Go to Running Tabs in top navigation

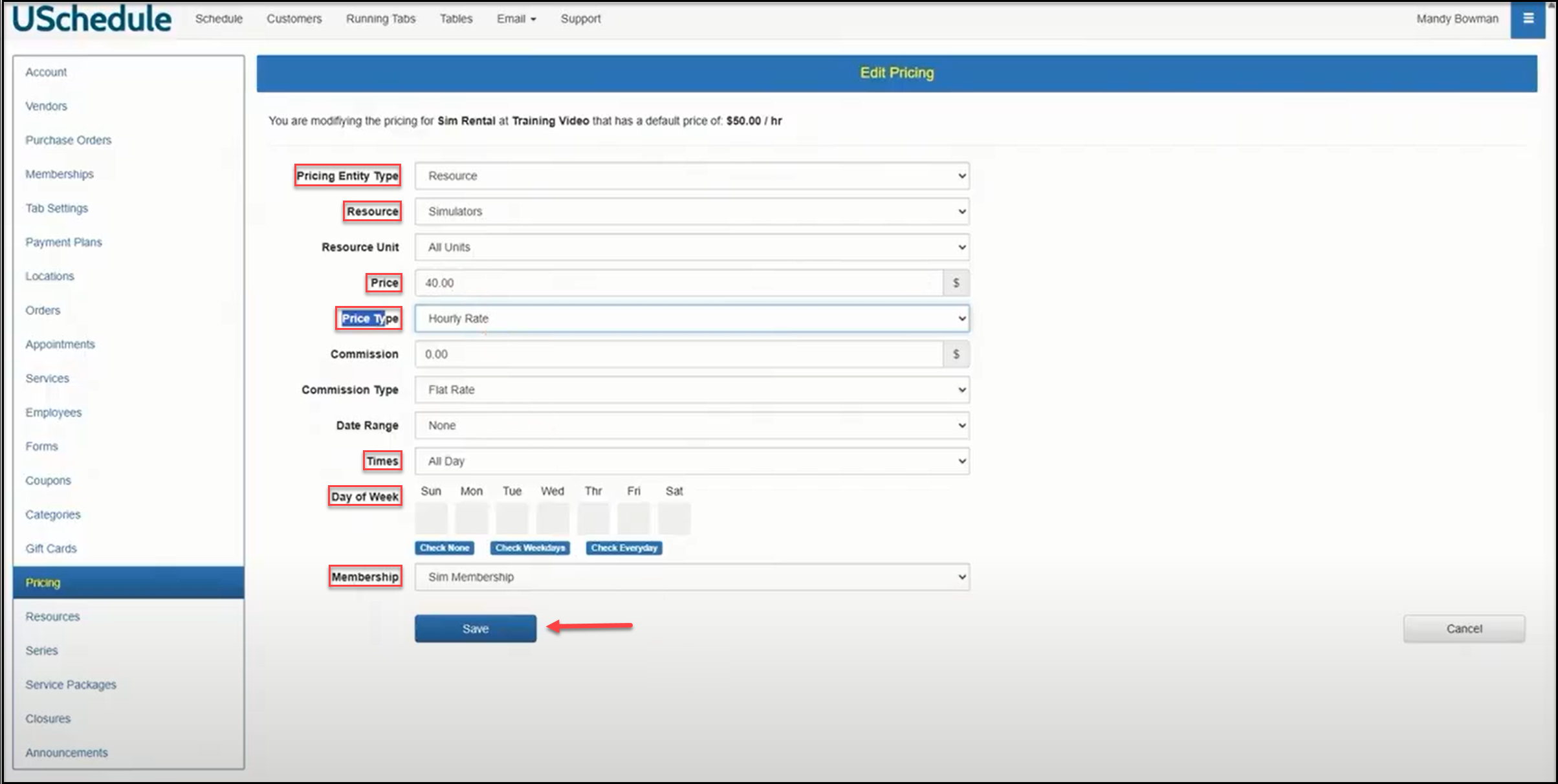[x=380, y=19]
